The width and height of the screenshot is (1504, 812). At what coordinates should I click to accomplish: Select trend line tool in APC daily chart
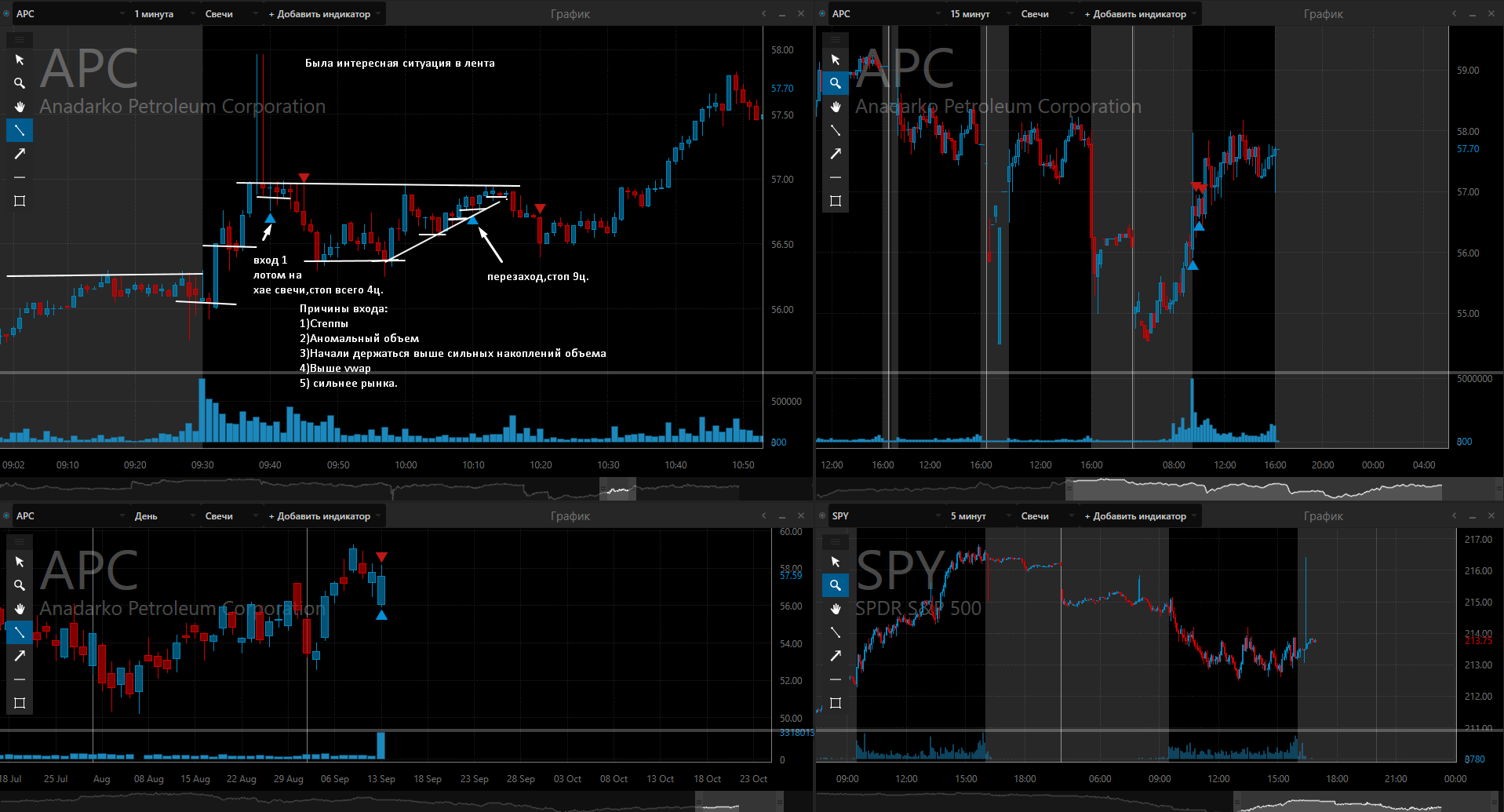(20, 632)
